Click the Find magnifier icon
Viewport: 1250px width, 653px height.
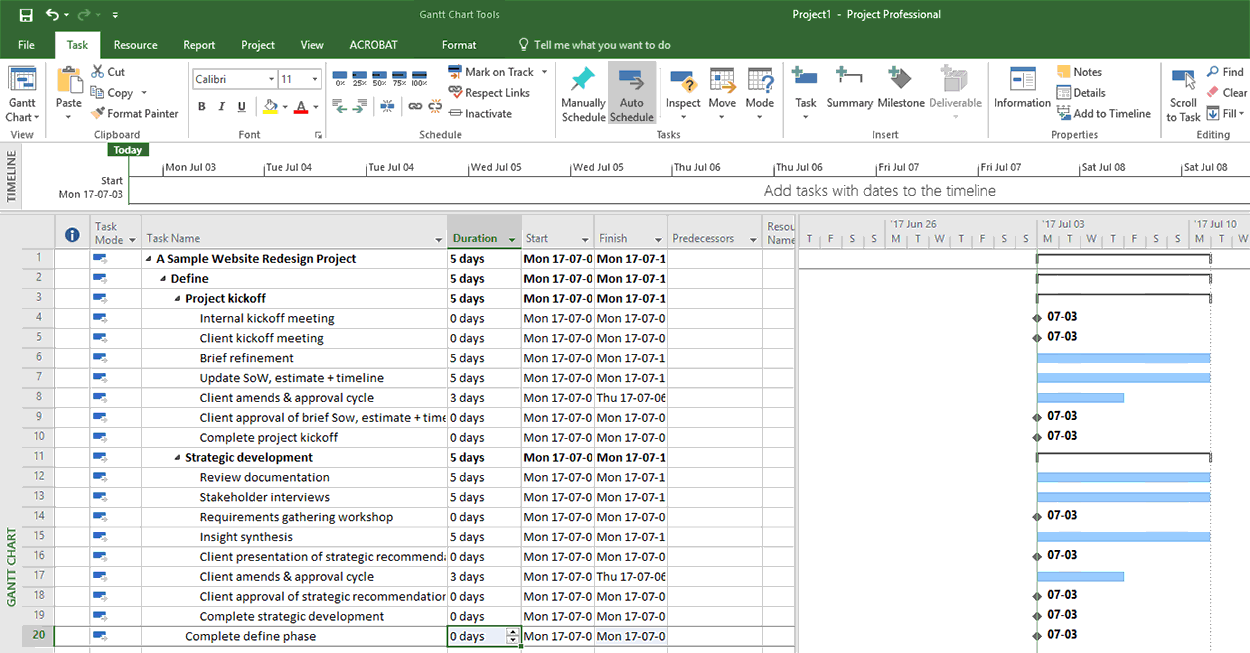coord(1212,72)
